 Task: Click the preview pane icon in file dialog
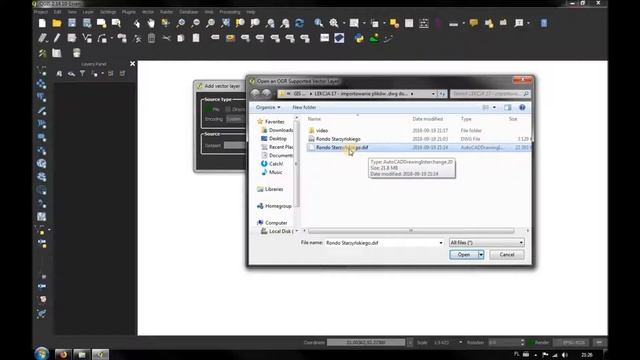click(x=507, y=107)
